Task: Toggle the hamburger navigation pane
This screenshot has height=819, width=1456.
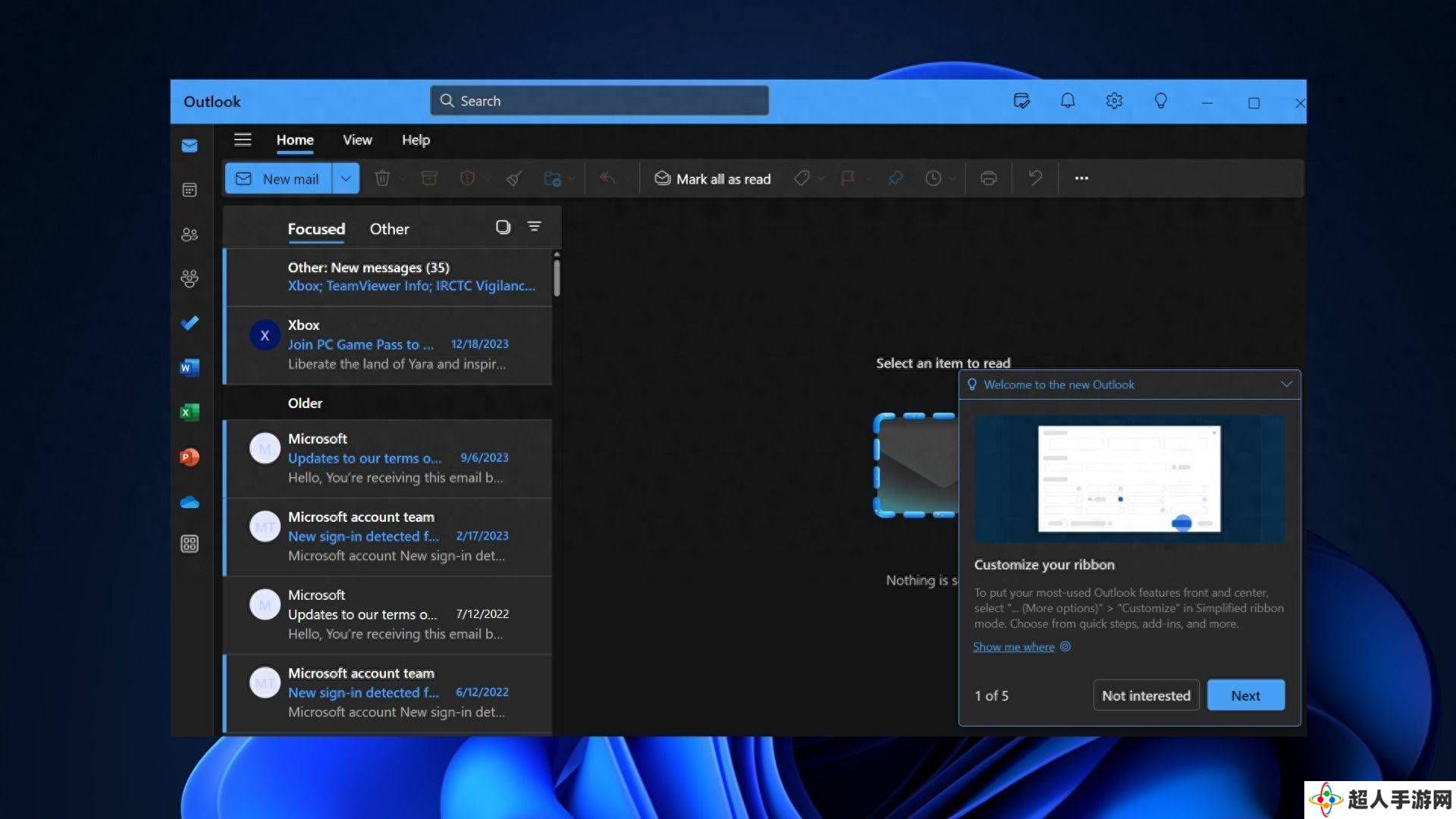Action: click(x=243, y=140)
